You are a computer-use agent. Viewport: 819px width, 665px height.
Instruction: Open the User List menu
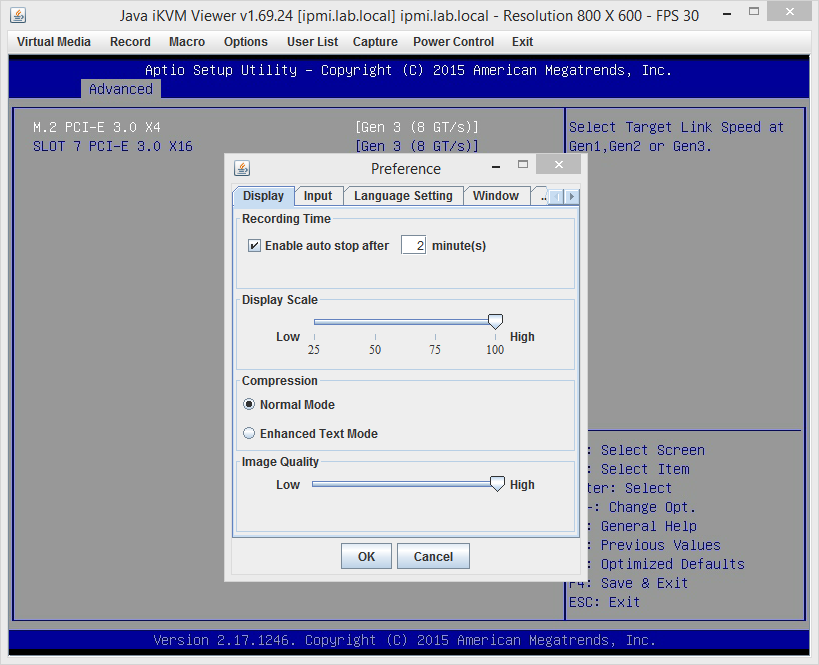click(x=312, y=42)
